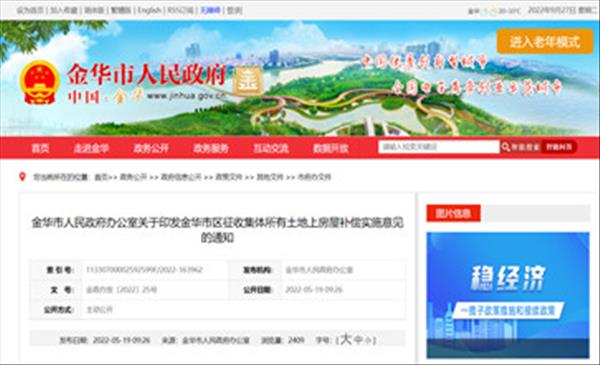
Task: Open the RSS subscription link
Action: 180,10
